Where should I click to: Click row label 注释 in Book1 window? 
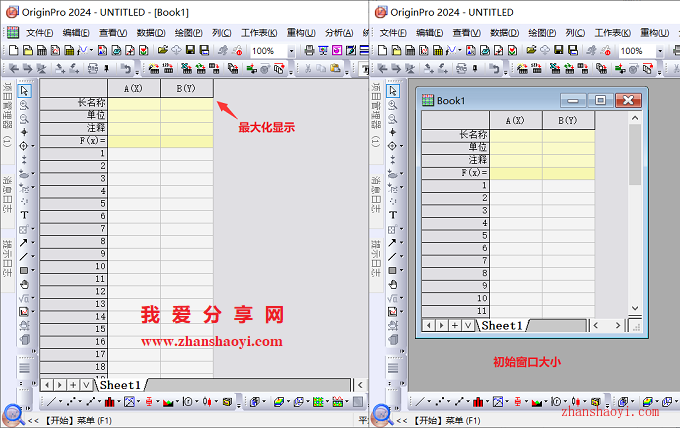click(x=455, y=160)
